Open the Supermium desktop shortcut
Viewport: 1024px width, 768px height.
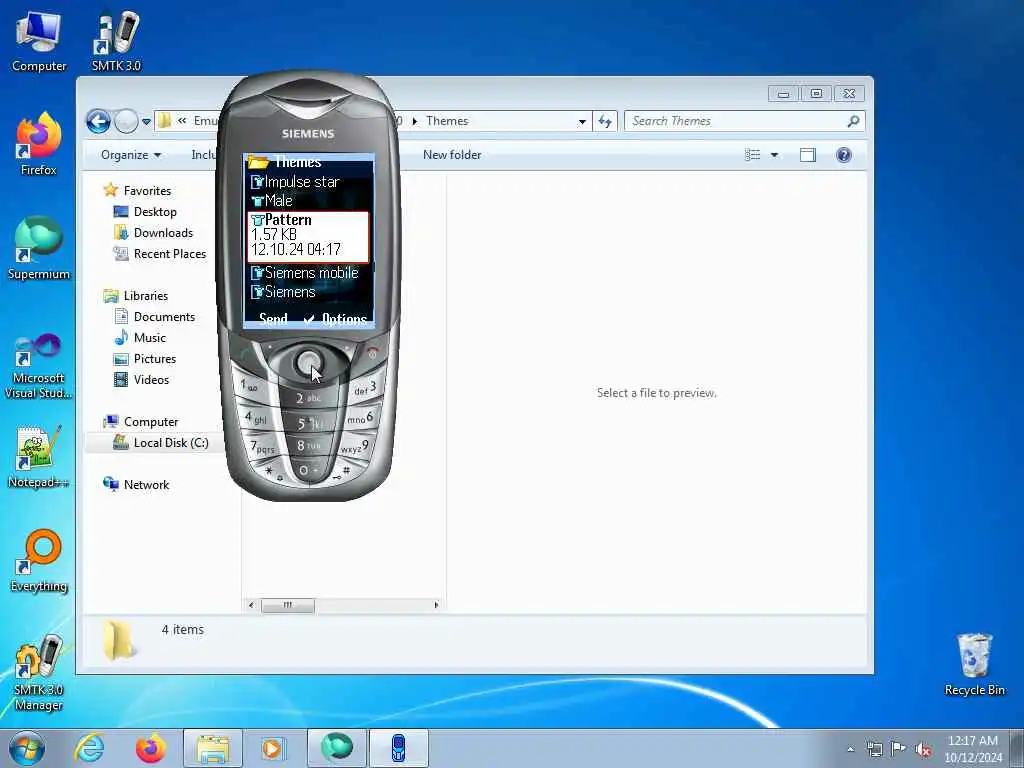click(39, 248)
